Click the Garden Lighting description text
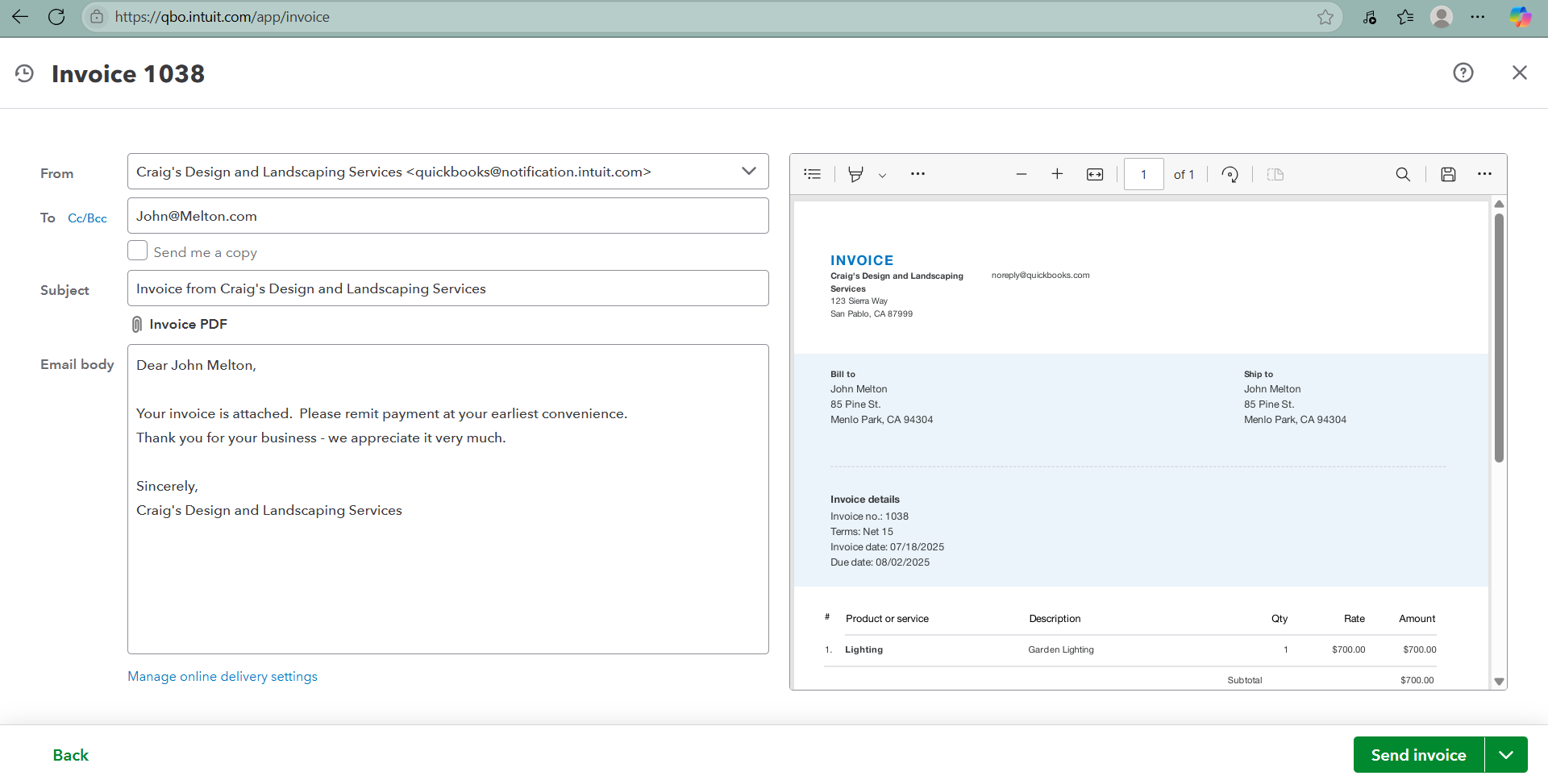 [1061, 649]
